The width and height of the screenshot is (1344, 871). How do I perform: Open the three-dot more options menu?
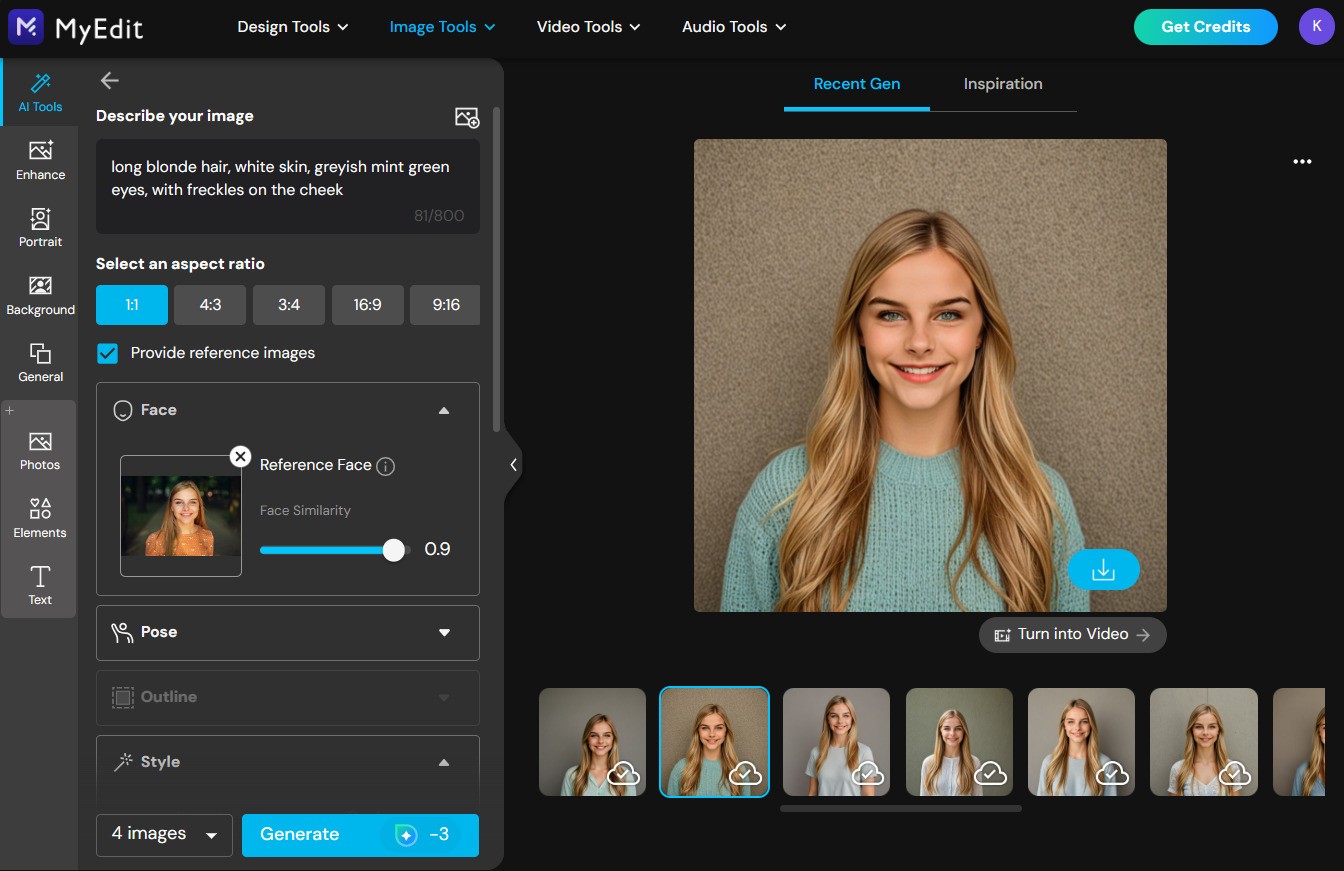coord(1301,162)
